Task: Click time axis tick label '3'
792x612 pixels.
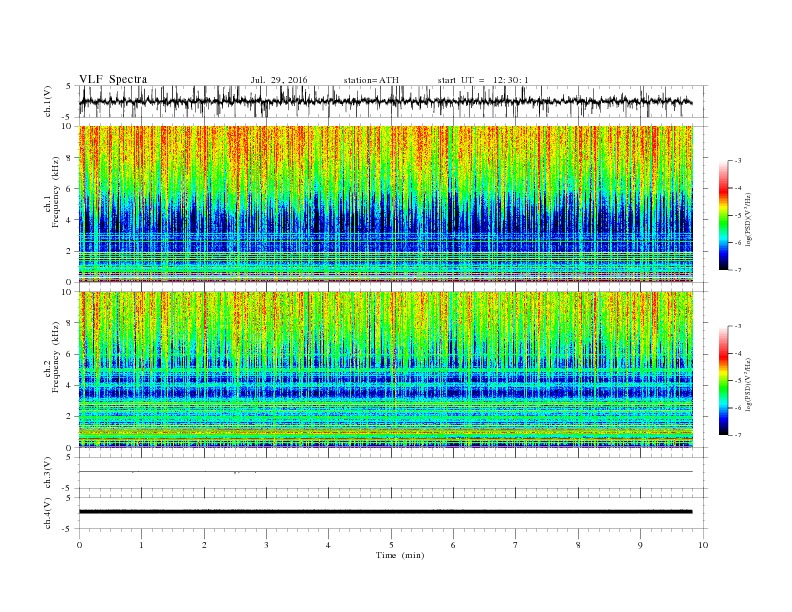Action: pos(266,545)
